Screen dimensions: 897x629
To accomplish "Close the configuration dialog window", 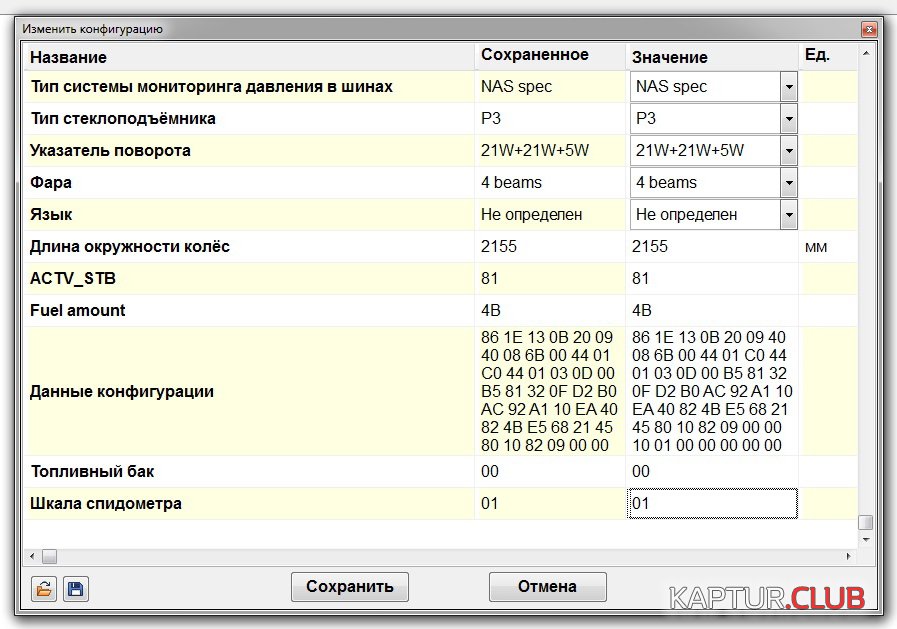I will pos(868,29).
